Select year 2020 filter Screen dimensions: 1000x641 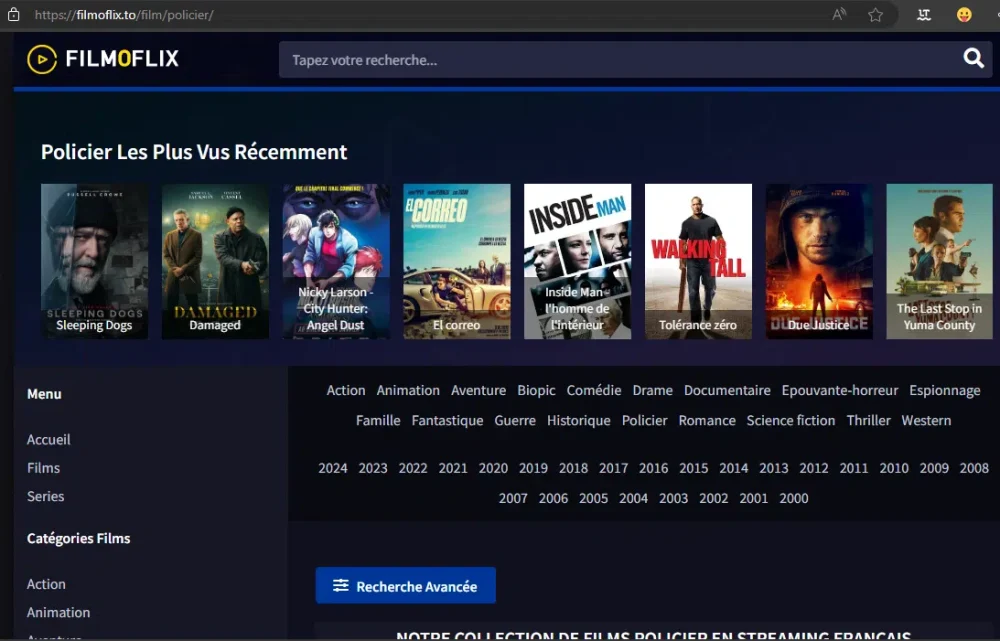pos(493,468)
